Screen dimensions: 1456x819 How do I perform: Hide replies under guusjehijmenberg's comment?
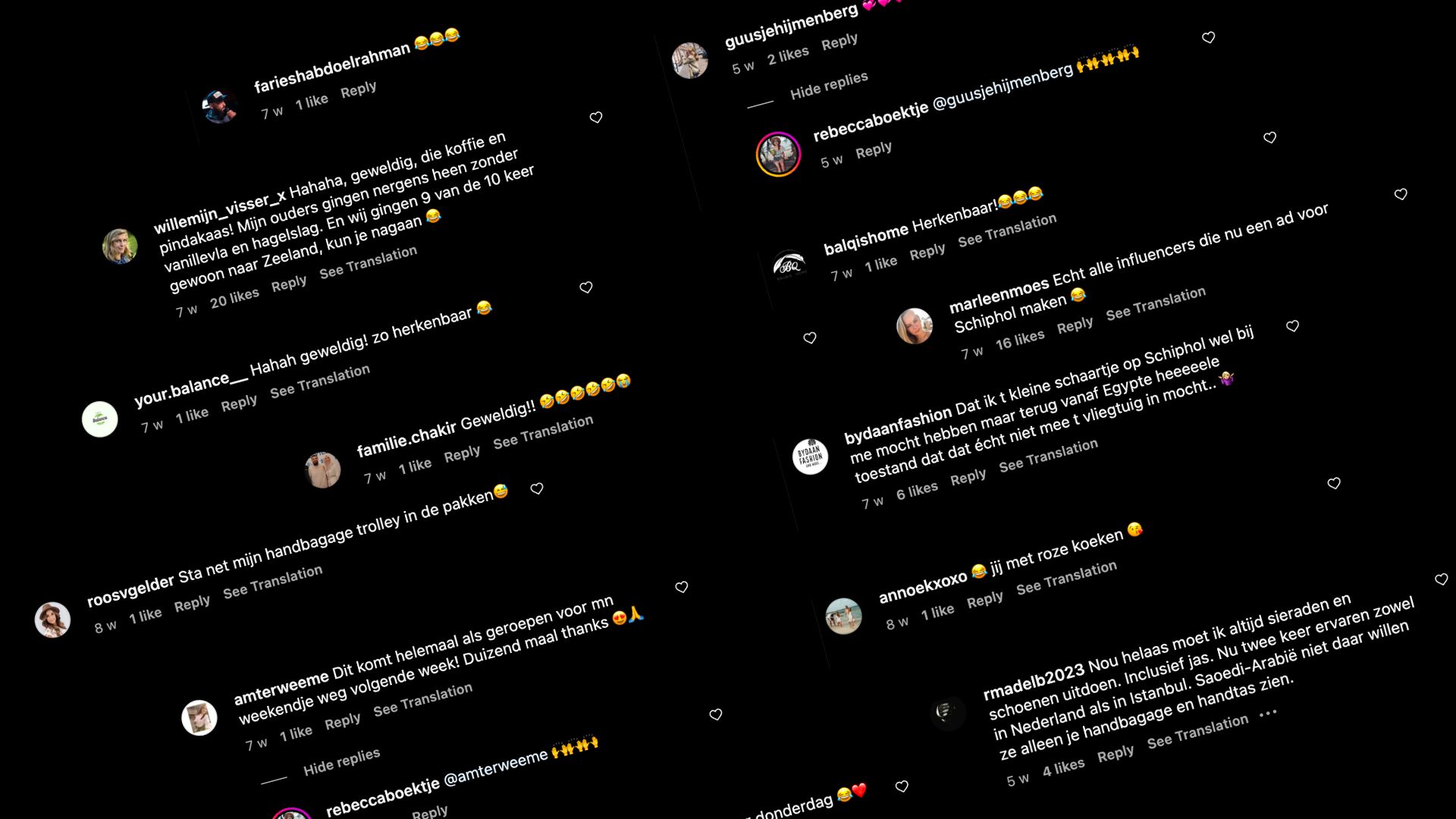coord(829,85)
